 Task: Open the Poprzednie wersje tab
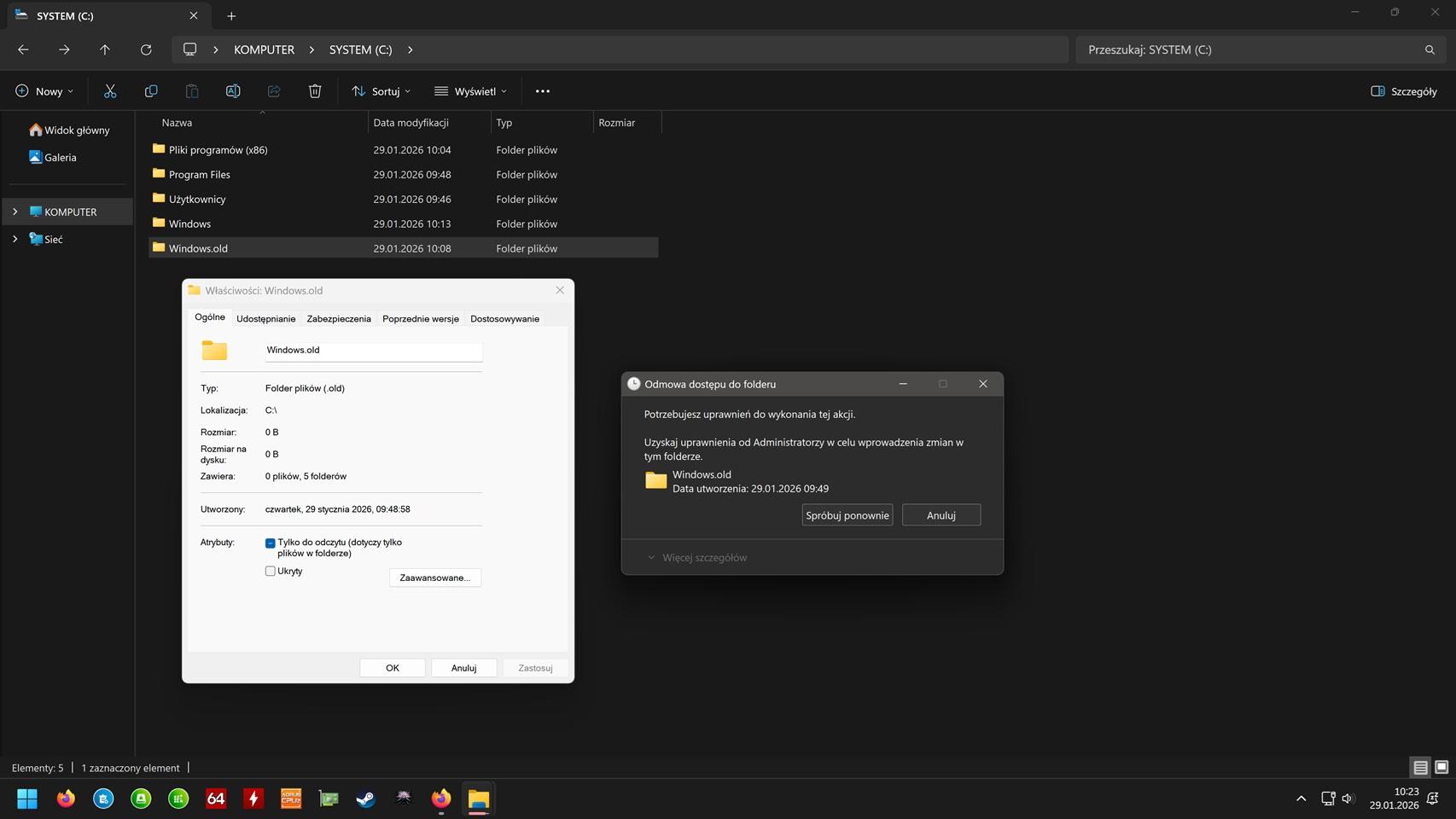click(420, 319)
